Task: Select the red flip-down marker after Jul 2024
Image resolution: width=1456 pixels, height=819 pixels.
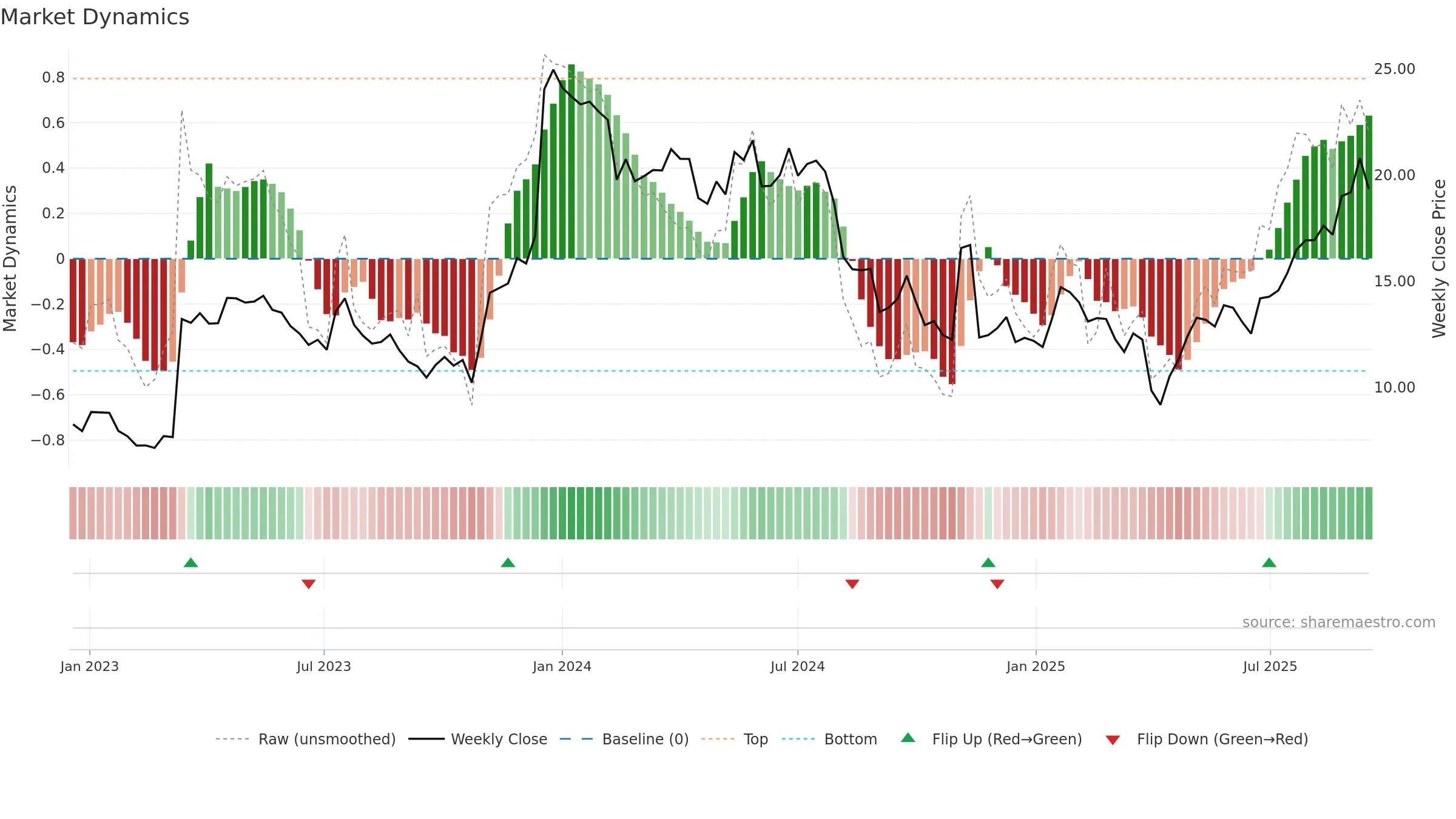Action: tap(852, 584)
